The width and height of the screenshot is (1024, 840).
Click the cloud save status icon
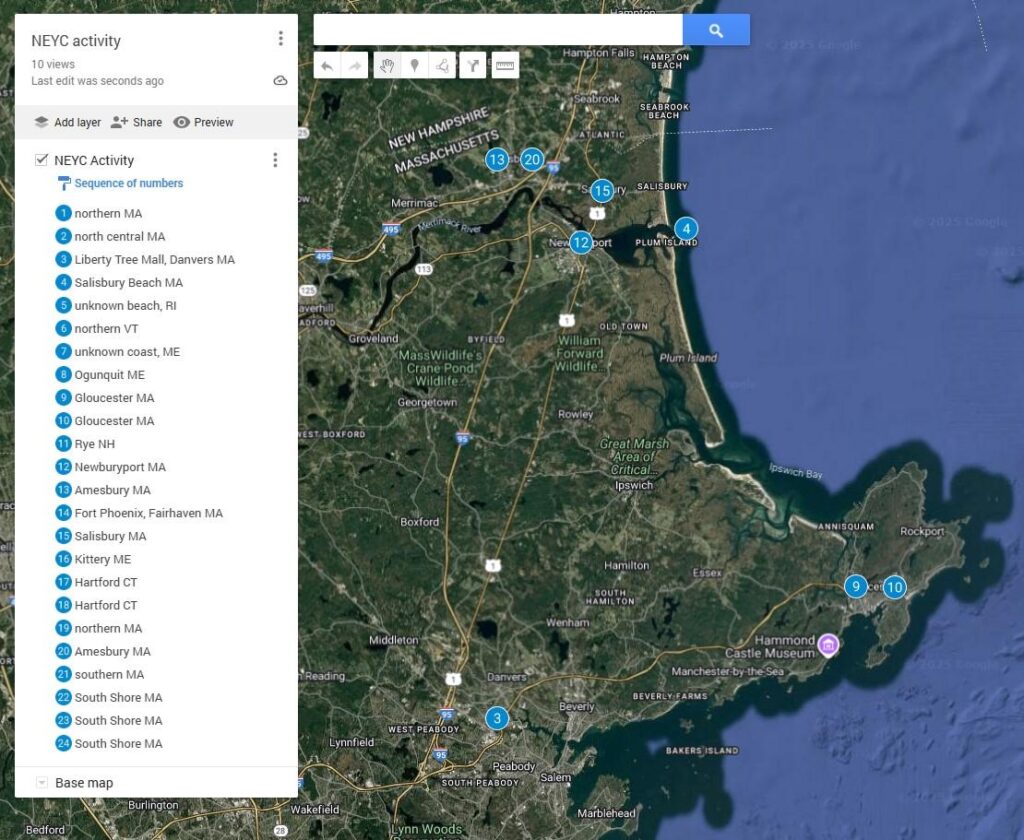coord(281,81)
